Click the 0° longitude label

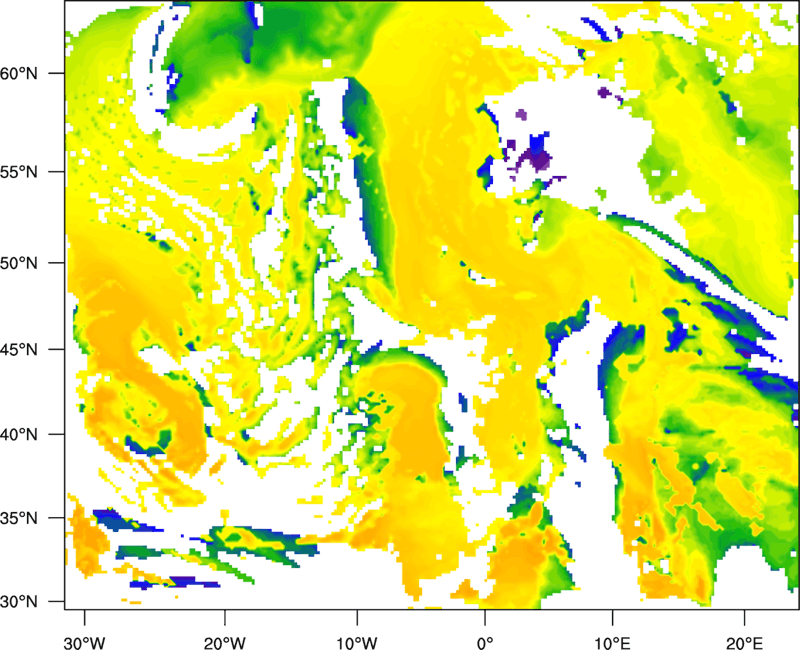485,643
